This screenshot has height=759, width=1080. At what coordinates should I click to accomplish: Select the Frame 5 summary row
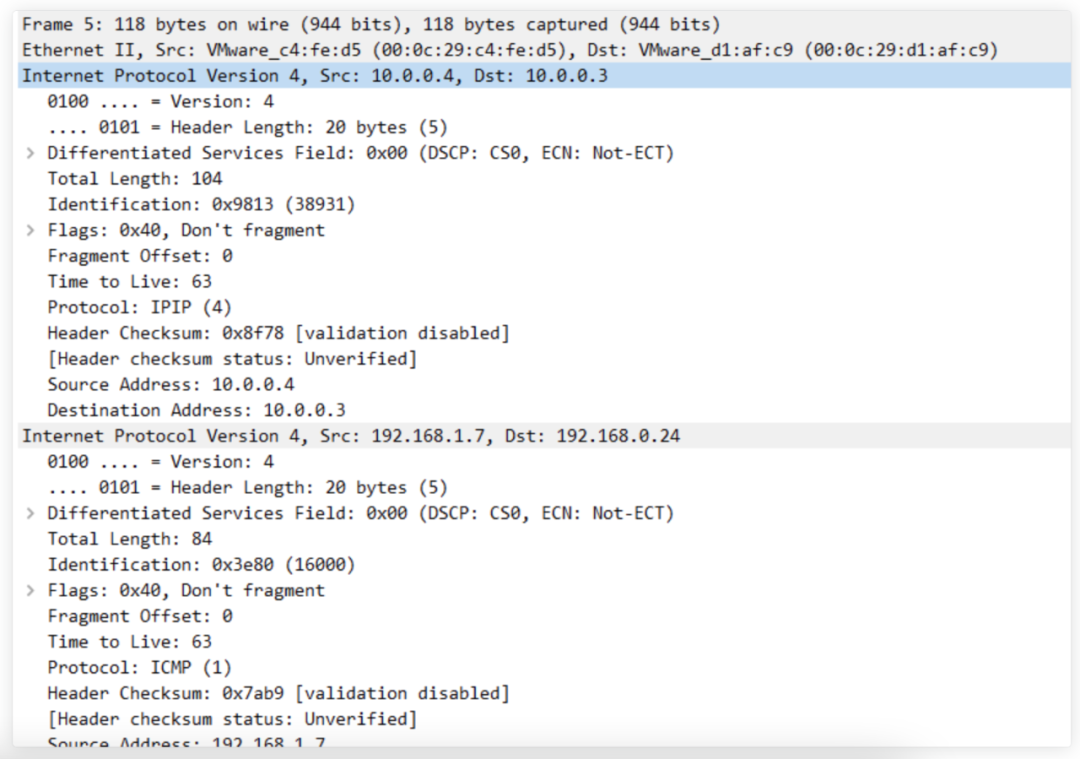pyautogui.click(x=370, y=24)
